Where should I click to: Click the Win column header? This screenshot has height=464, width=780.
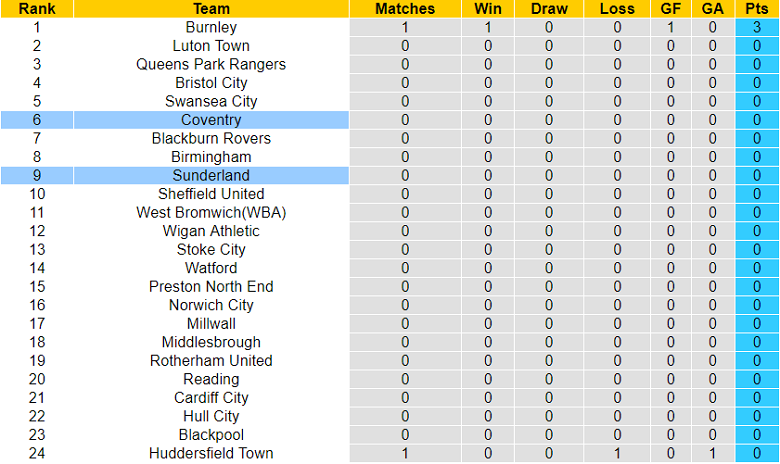click(x=488, y=9)
